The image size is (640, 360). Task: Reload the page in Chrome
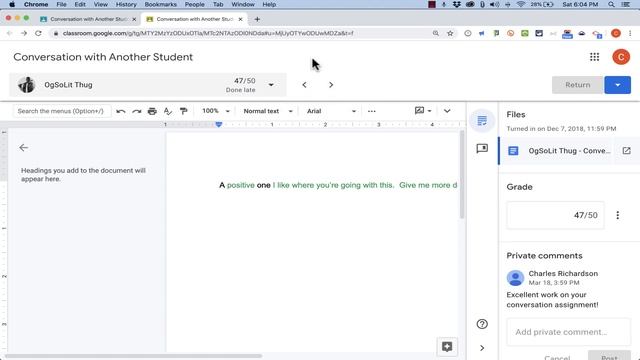pyautogui.click(x=38, y=33)
